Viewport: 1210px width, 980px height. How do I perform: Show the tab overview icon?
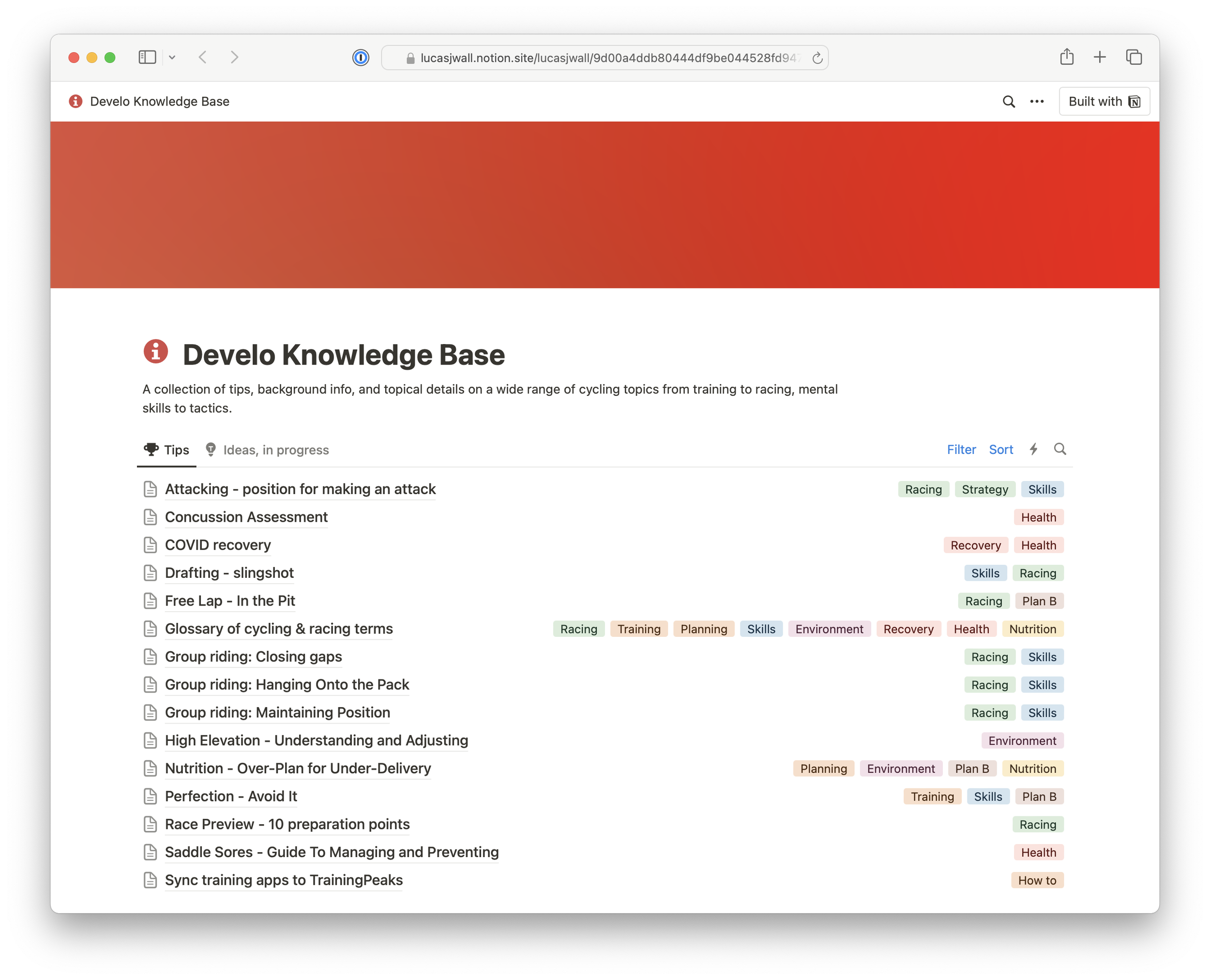(1134, 57)
